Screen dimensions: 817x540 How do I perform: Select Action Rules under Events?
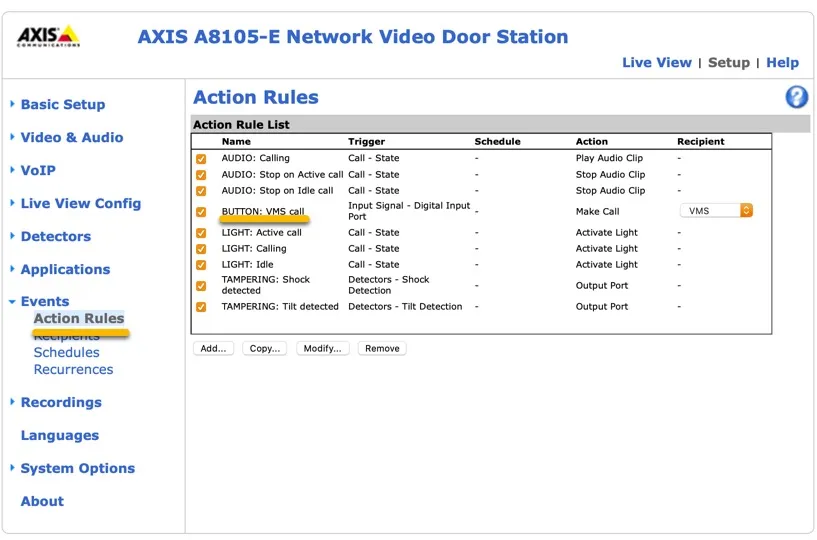[79, 318]
